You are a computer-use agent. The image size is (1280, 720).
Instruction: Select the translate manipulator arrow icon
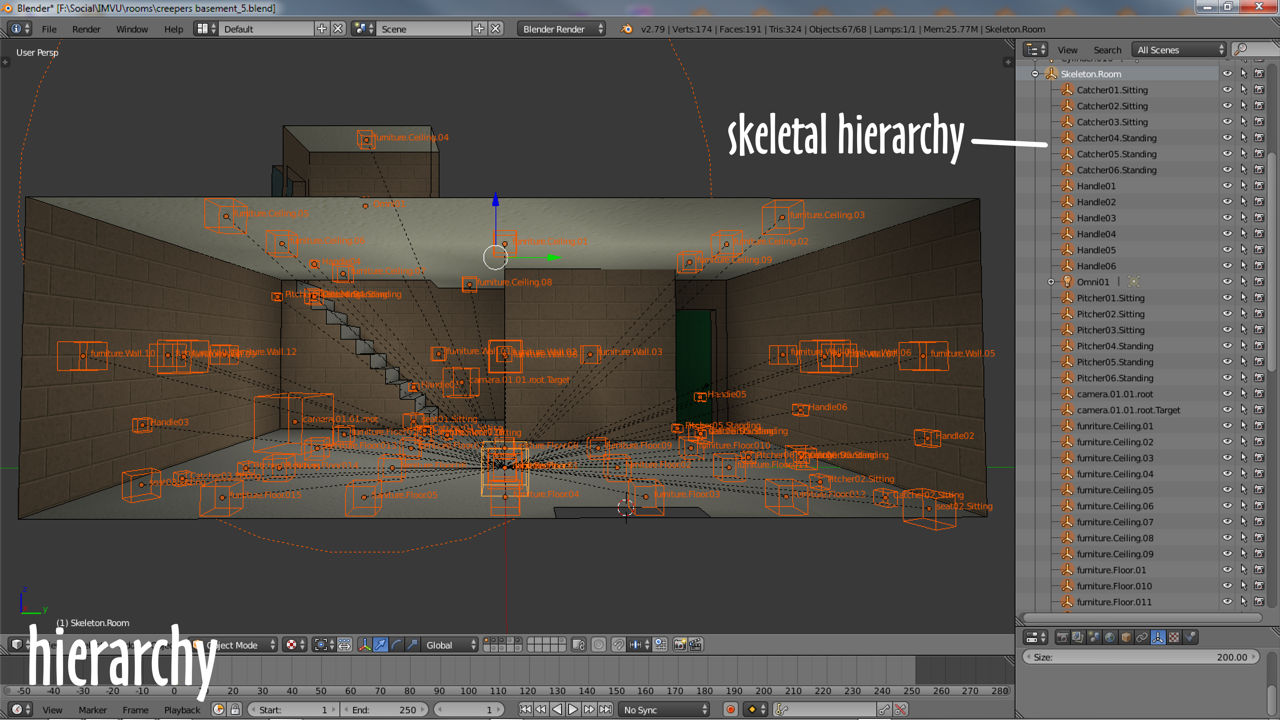click(381, 645)
